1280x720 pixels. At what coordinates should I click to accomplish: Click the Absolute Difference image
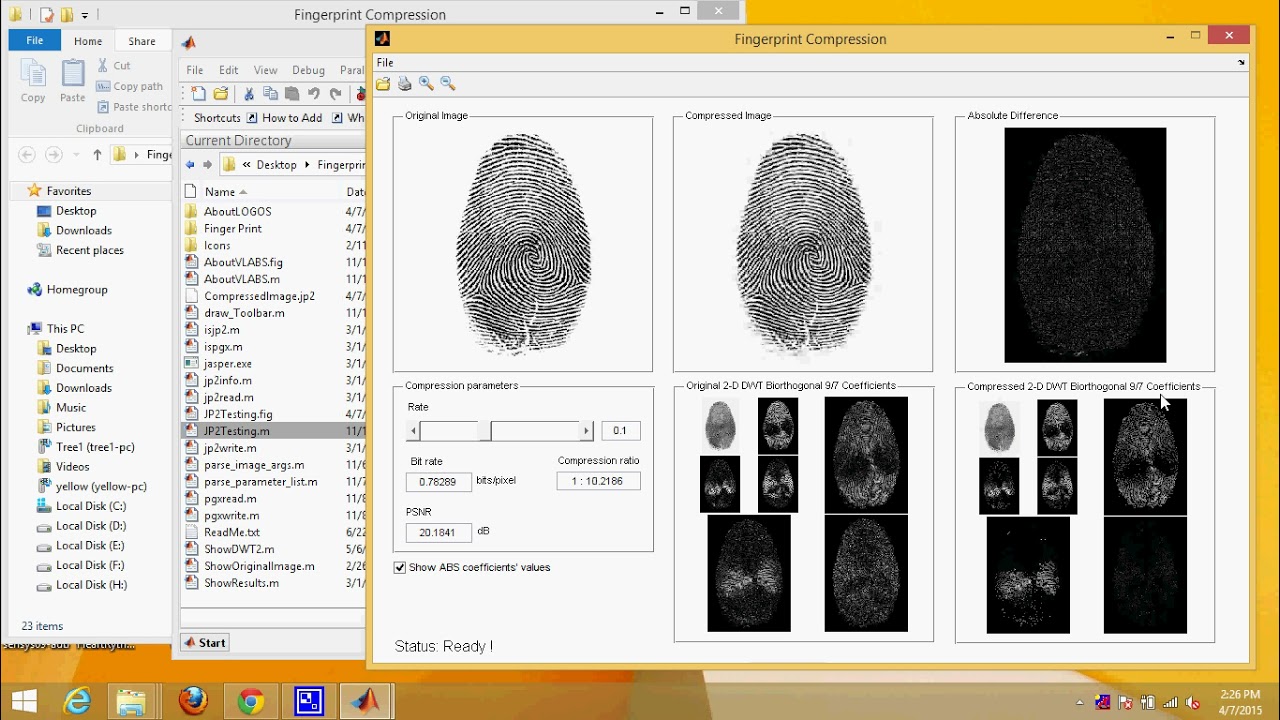(x=1085, y=245)
